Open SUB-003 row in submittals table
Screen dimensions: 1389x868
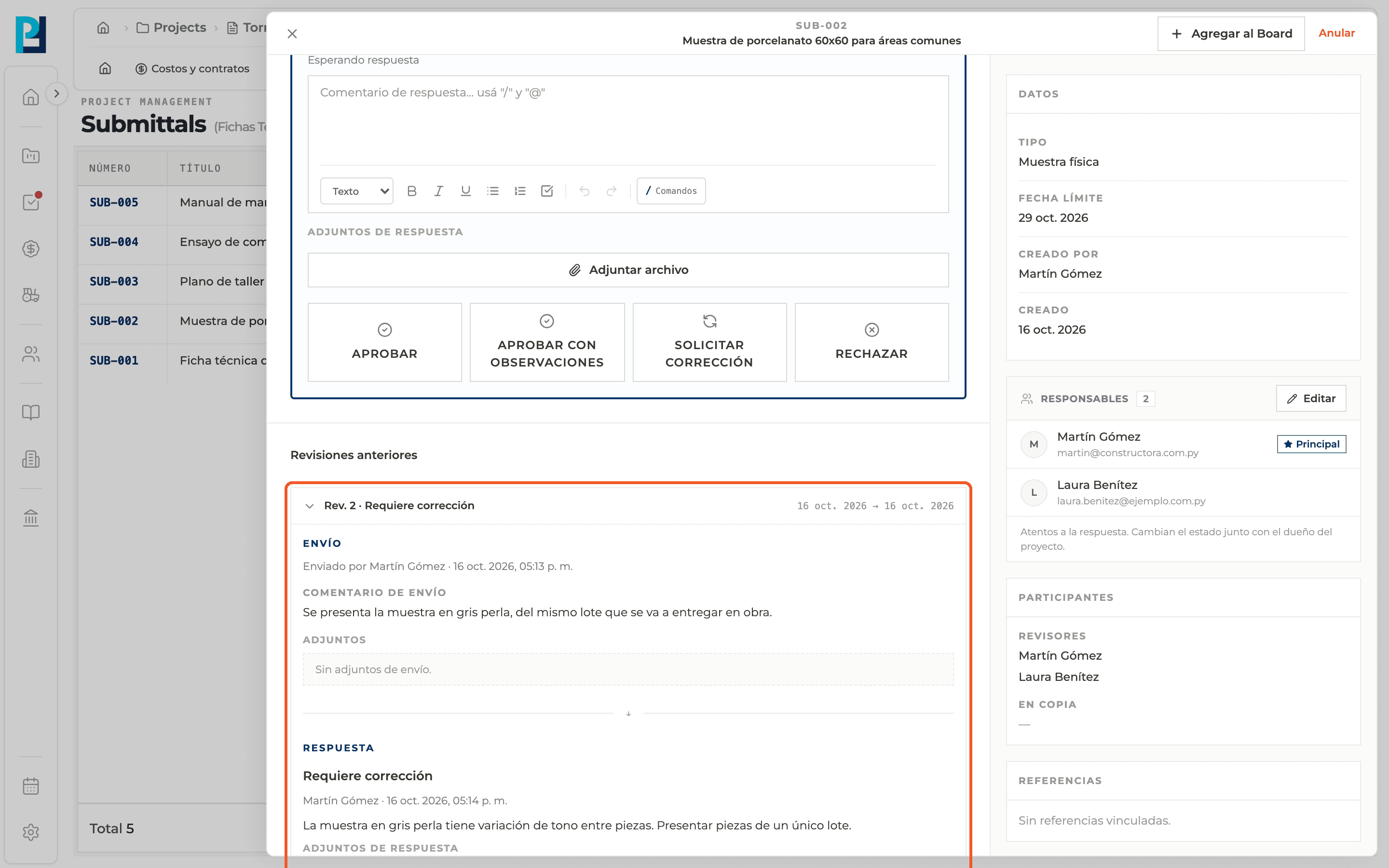pos(172,282)
